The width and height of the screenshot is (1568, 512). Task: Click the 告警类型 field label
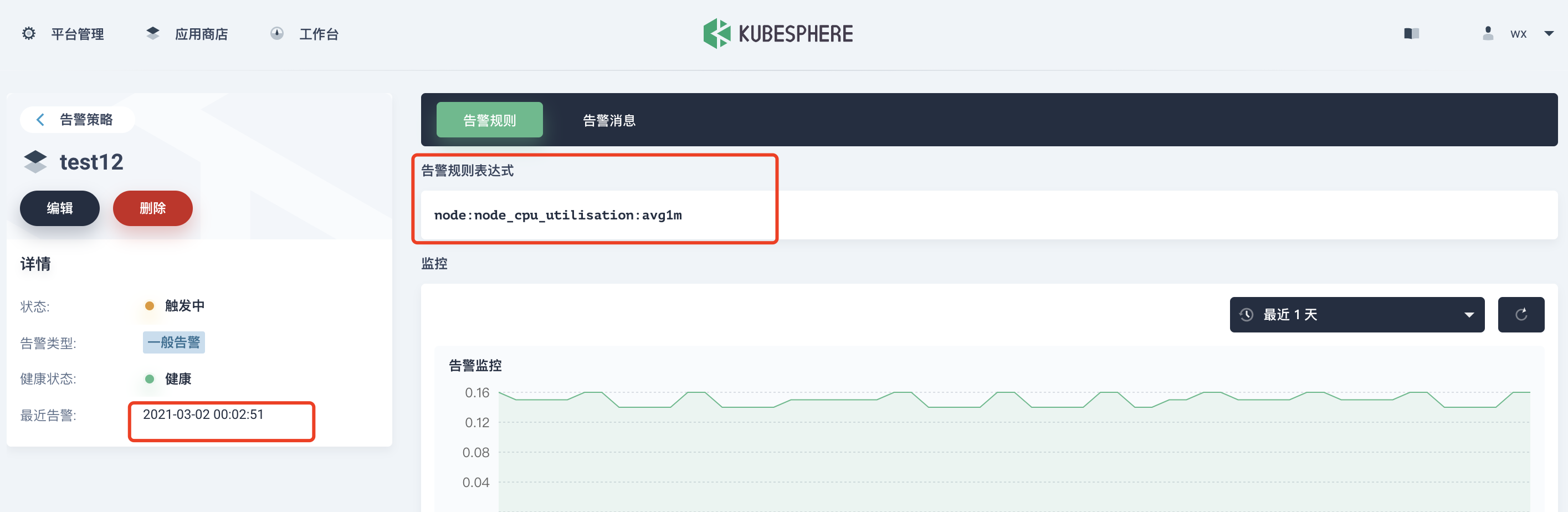(x=48, y=344)
